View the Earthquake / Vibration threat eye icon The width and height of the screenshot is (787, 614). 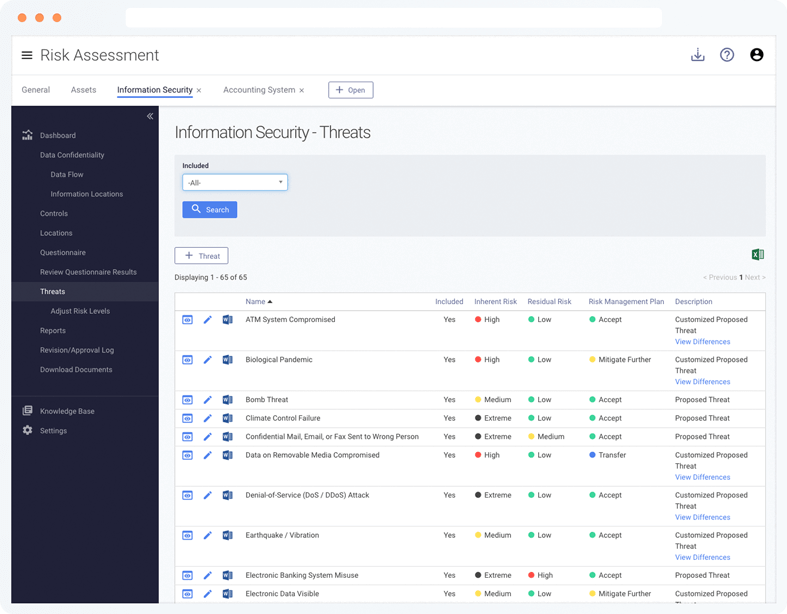coord(187,536)
